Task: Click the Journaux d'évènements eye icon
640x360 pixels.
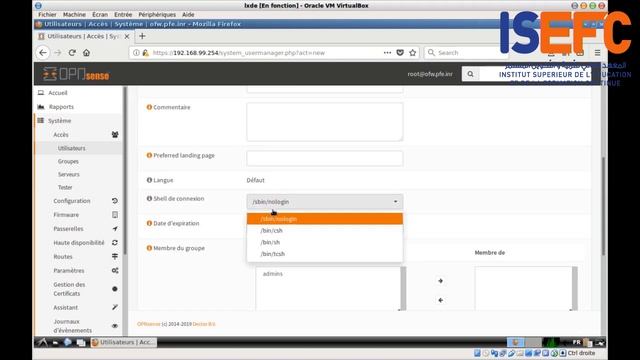Action: [x=115, y=326]
